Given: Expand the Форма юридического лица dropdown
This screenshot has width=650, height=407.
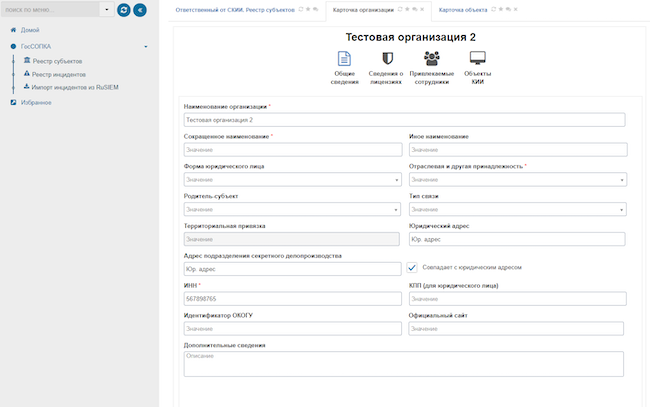Looking at the screenshot, I should pyautogui.click(x=292, y=179).
